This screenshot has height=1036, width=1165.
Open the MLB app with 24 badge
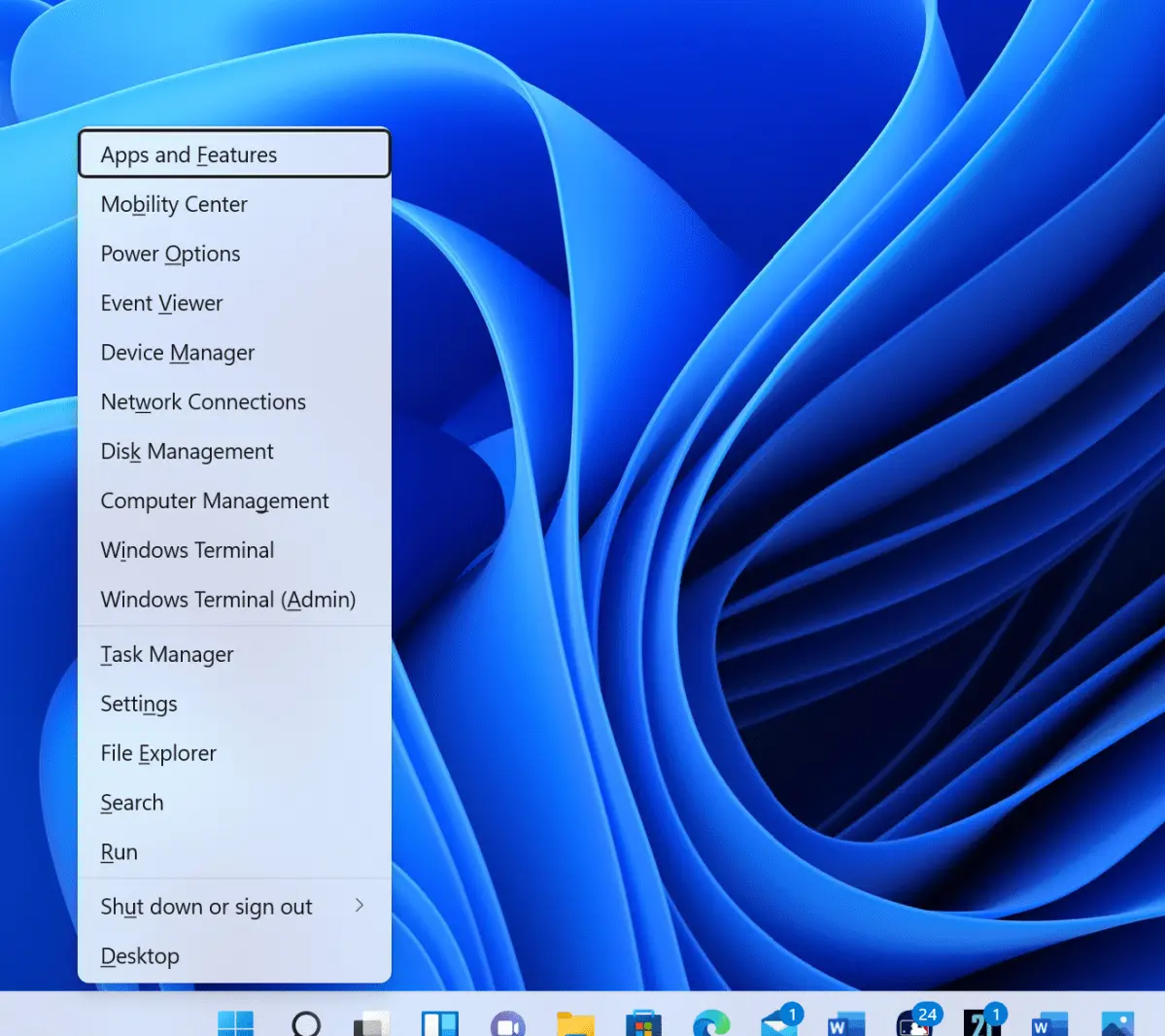918,1021
